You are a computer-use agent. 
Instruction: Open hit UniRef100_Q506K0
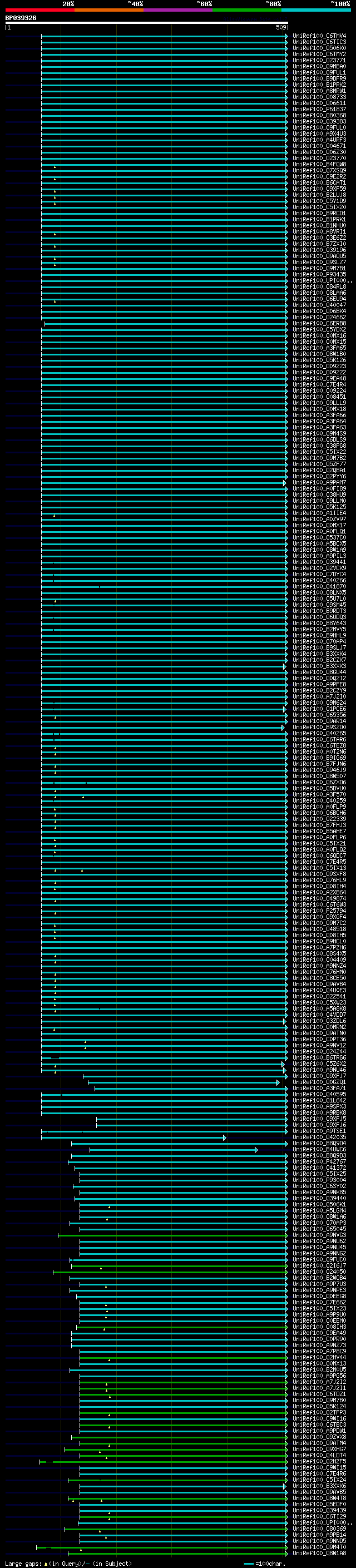[319, 48]
